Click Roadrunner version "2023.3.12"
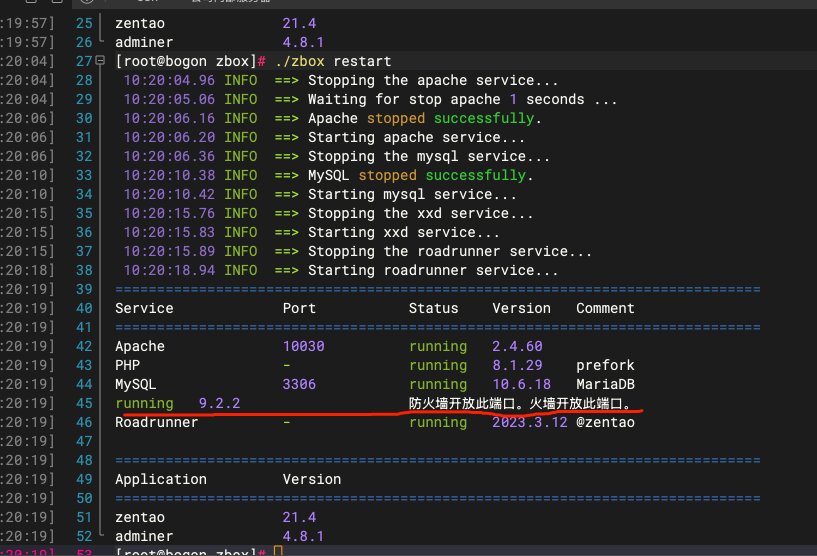The width and height of the screenshot is (817, 556). (530, 423)
